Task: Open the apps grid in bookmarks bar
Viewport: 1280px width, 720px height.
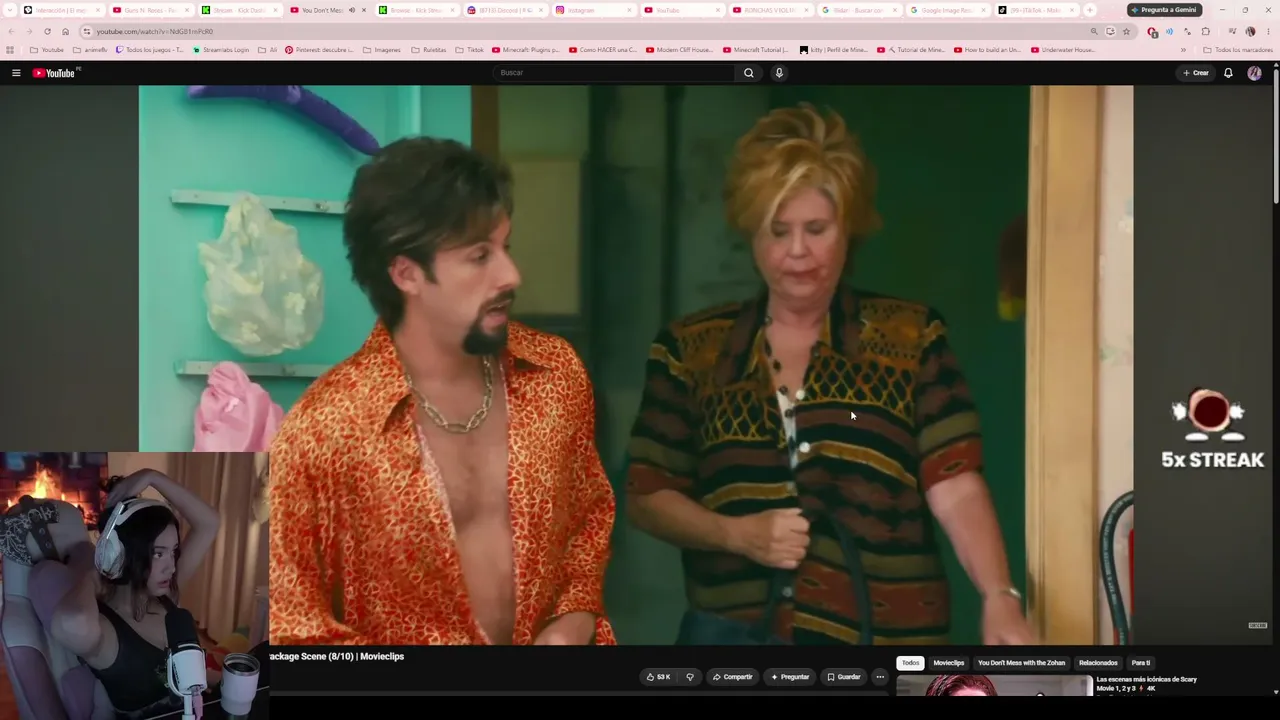Action: 10,50
